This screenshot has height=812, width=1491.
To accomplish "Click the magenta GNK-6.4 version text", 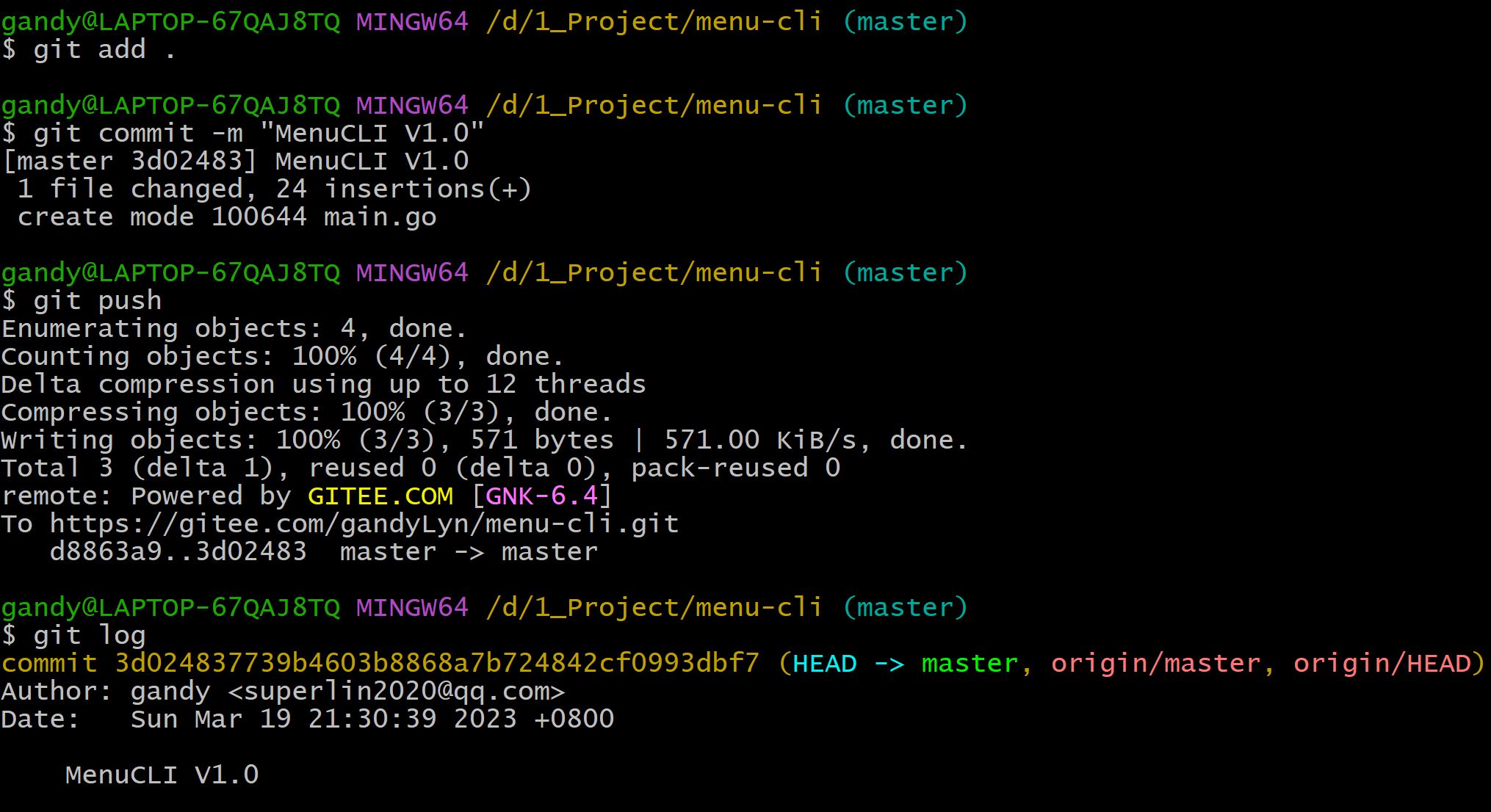I will pyautogui.click(x=541, y=496).
